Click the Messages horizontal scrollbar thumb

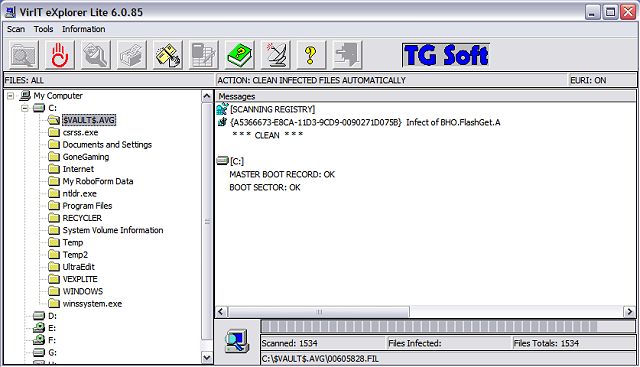click(318, 312)
